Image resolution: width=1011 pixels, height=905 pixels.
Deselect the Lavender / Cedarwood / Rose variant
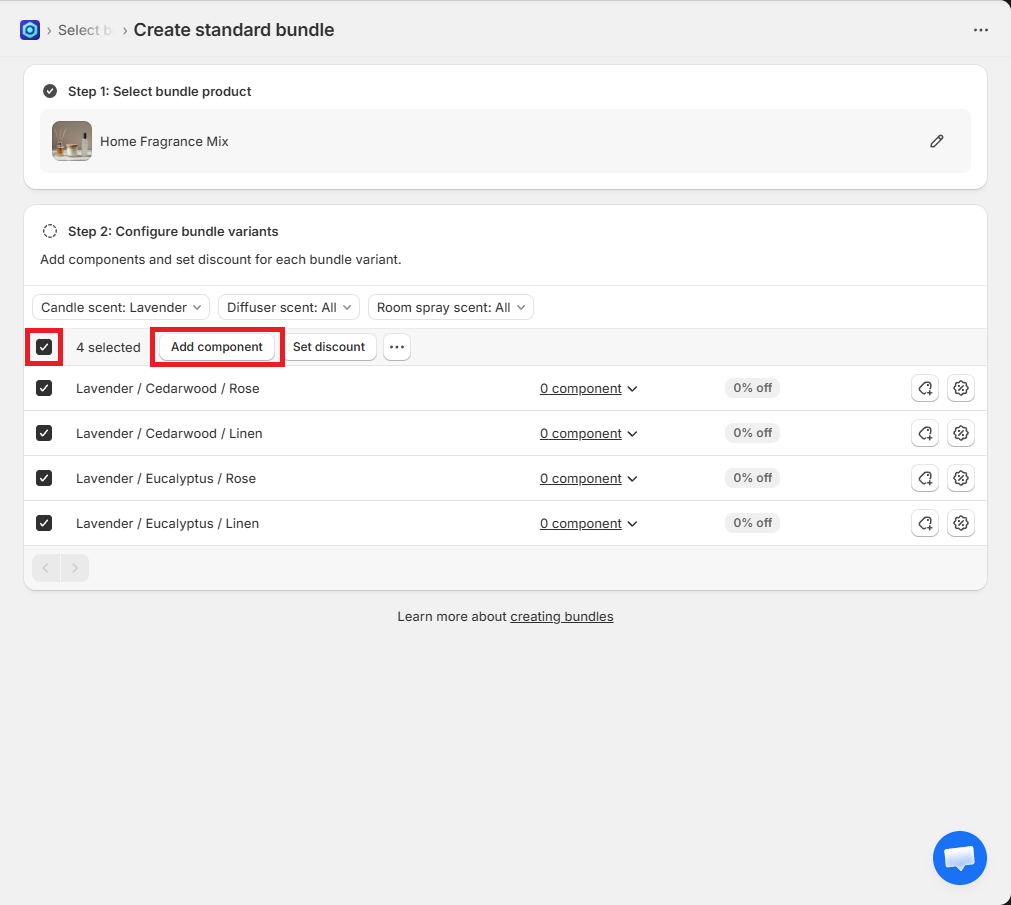(x=44, y=388)
